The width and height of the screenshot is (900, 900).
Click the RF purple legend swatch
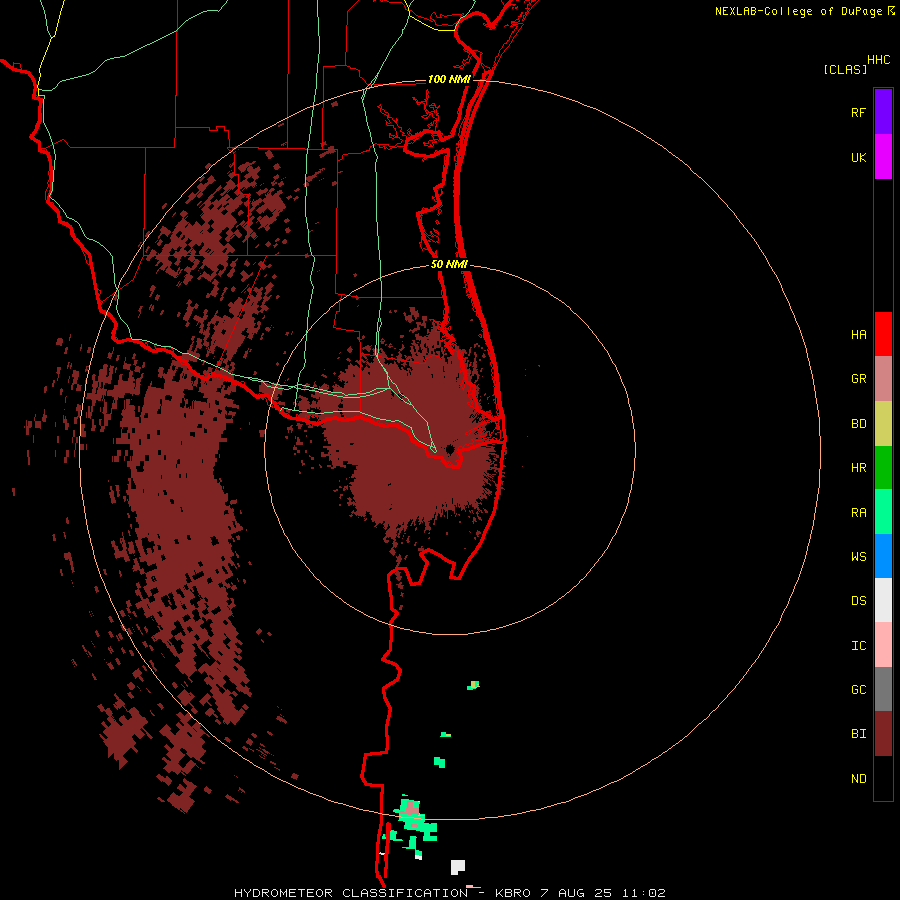[x=883, y=111]
